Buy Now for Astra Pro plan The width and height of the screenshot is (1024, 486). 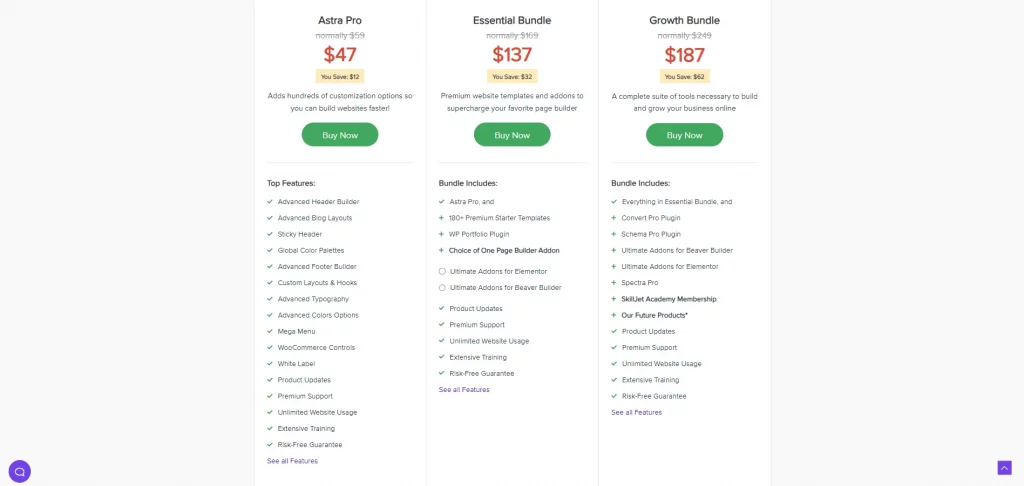pyautogui.click(x=340, y=135)
